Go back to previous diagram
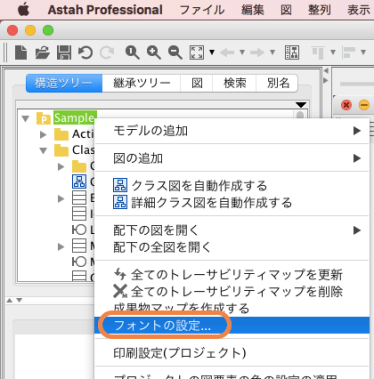 coord(227,52)
